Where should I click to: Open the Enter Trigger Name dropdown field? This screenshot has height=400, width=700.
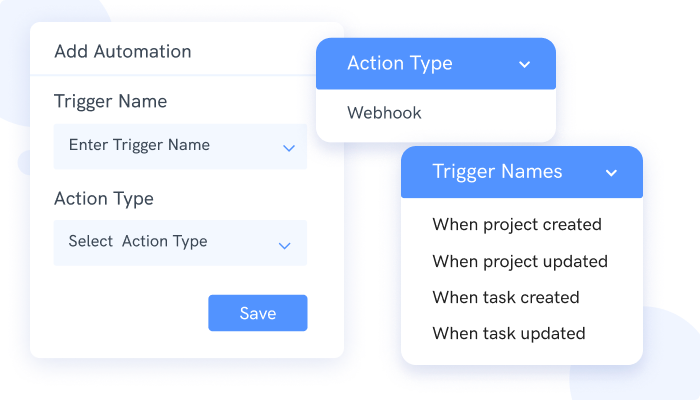(x=180, y=146)
